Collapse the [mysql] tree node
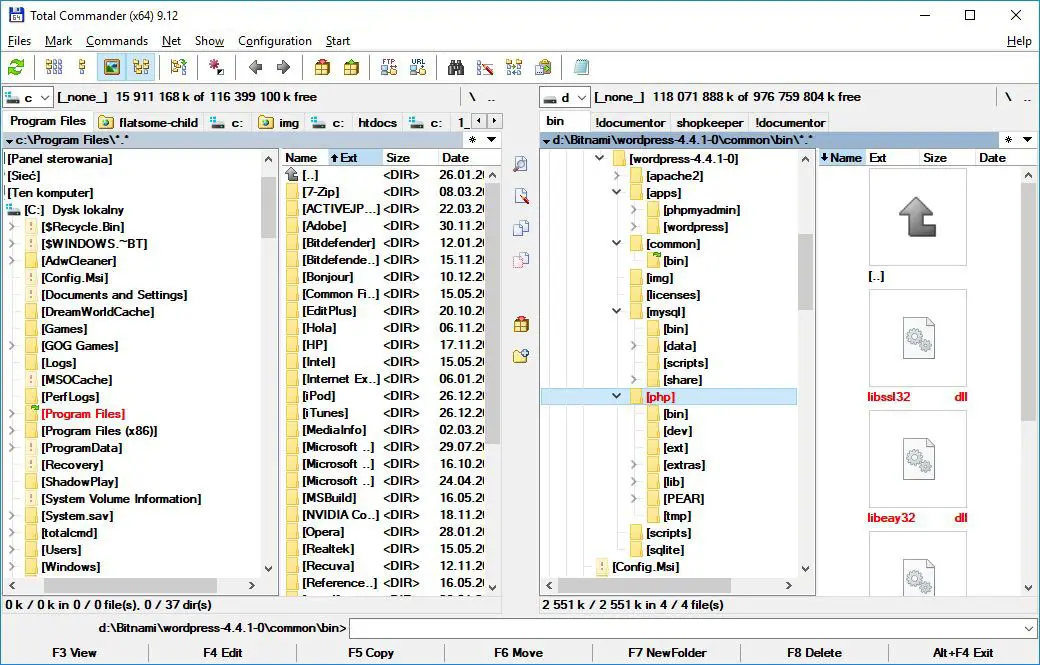Image resolution: width=1040 pixels, height=665 pixels. (616, 312)
